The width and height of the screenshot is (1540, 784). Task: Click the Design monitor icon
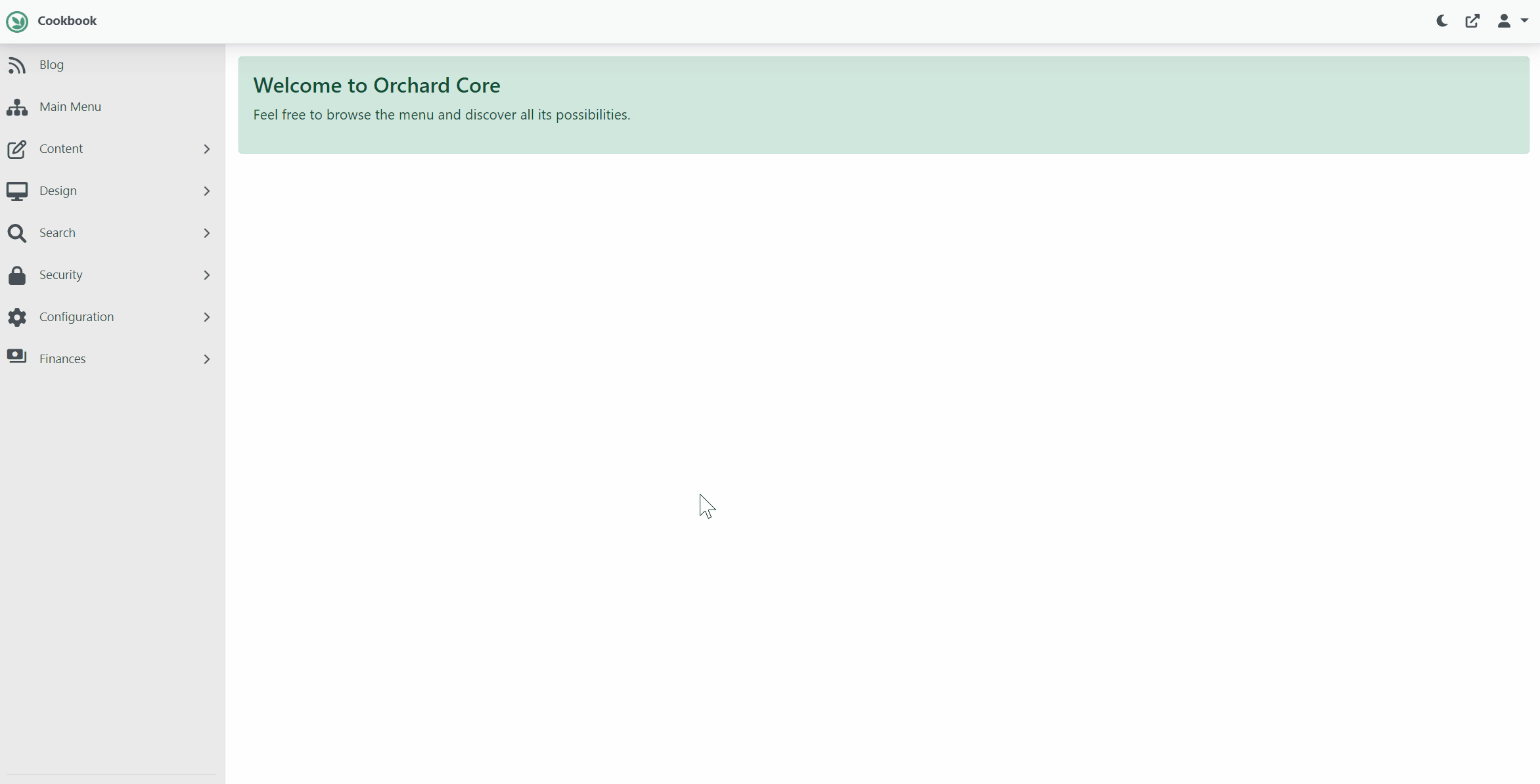(x=17, y=190)
